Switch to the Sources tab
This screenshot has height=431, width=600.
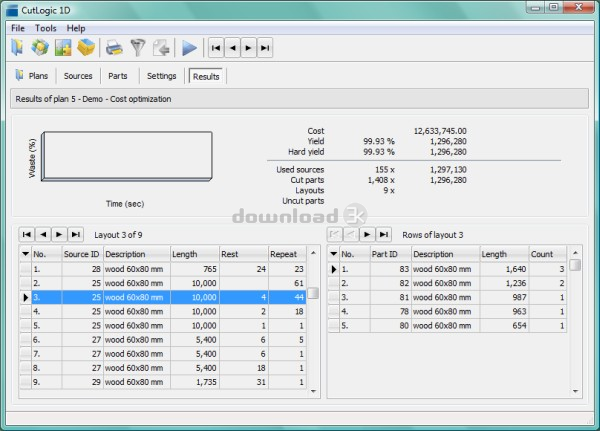click(x=78, y=76)
